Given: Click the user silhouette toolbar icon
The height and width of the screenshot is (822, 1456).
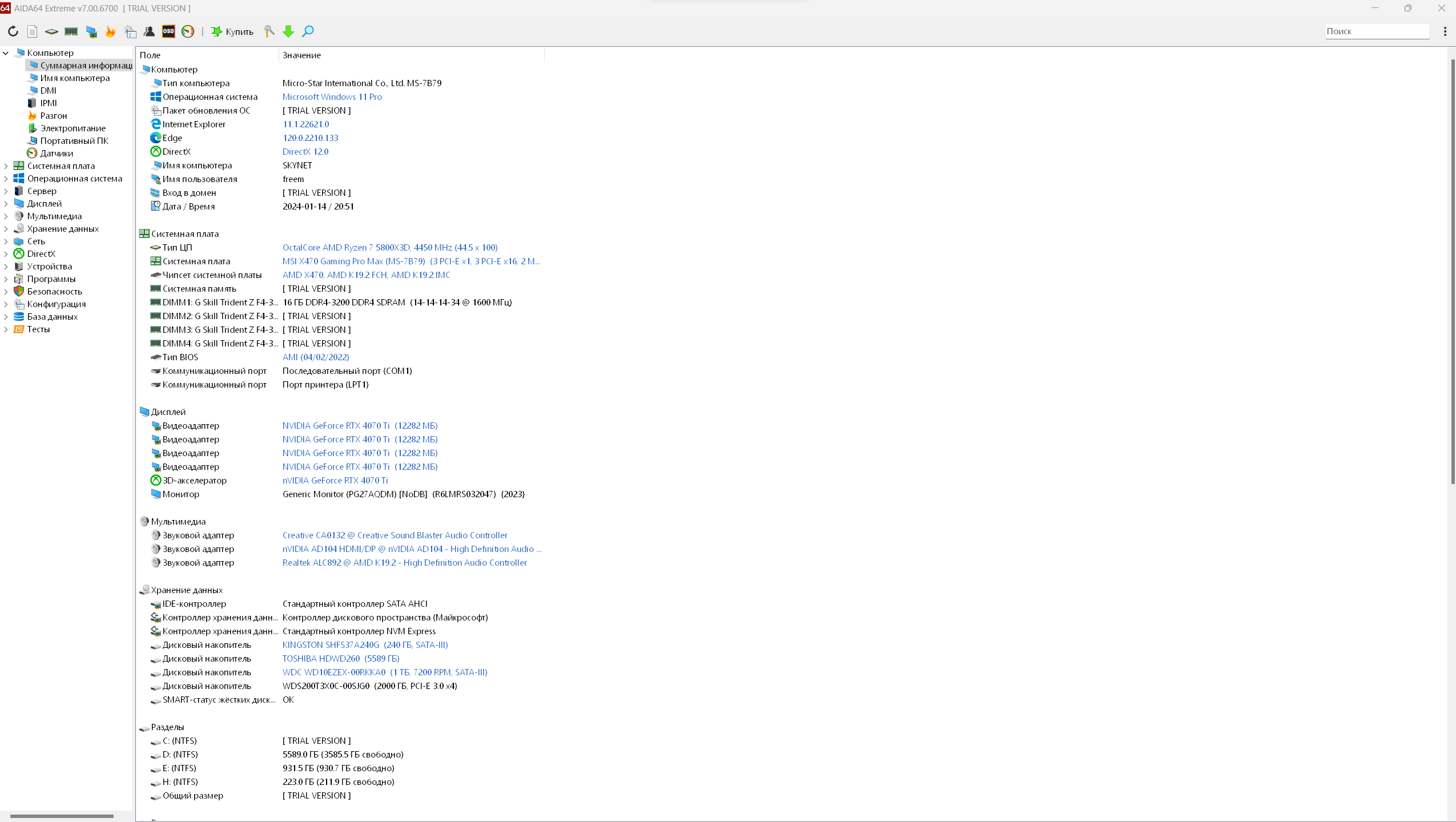Looking at the screenshot, I should click(x=149, y=31).
